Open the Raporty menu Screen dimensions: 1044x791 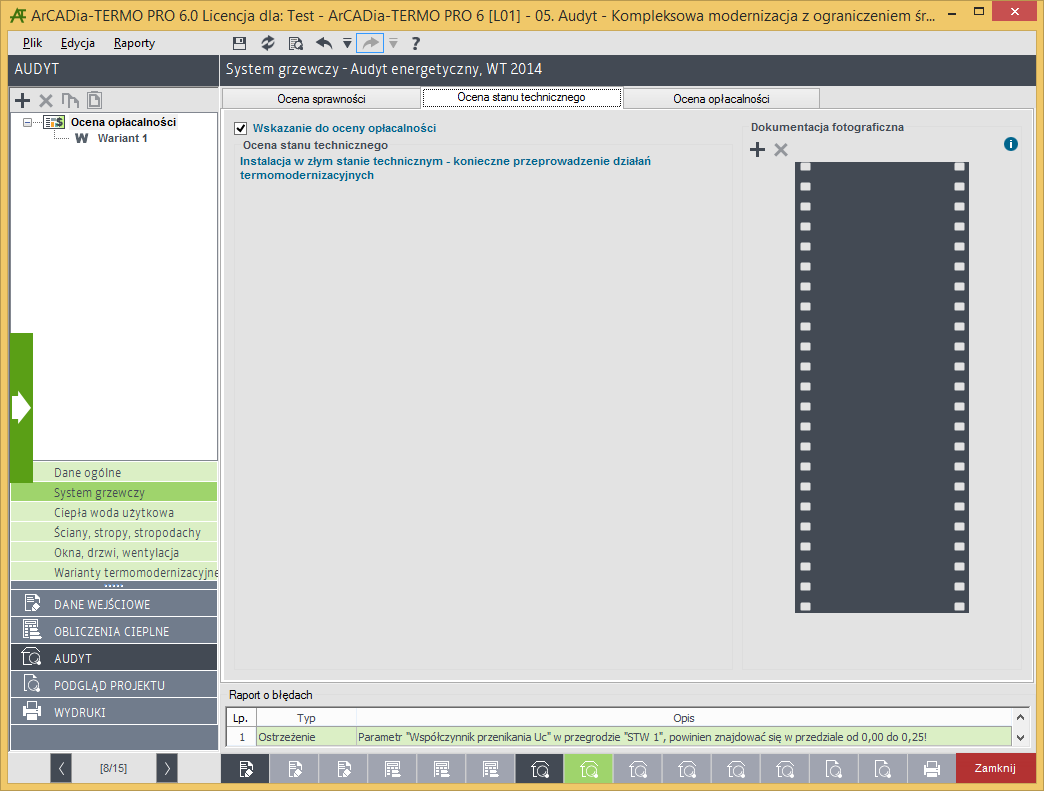[134, 43]
